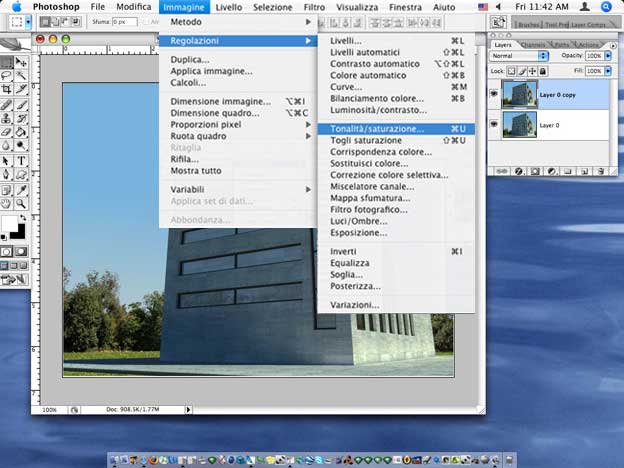Screen dimensions: 624x468
Task: Select the Magic Wand tool
Action: [21, 75]
